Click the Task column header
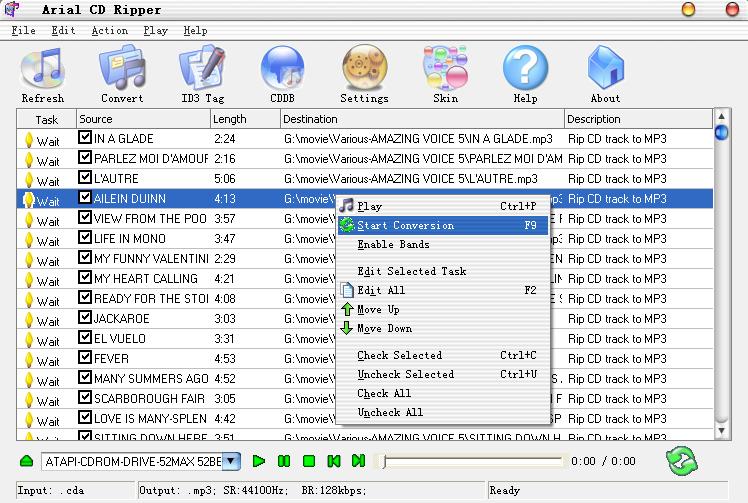Image resolution: width=748 pixels, height=503 pixels. tap(46, 119)
